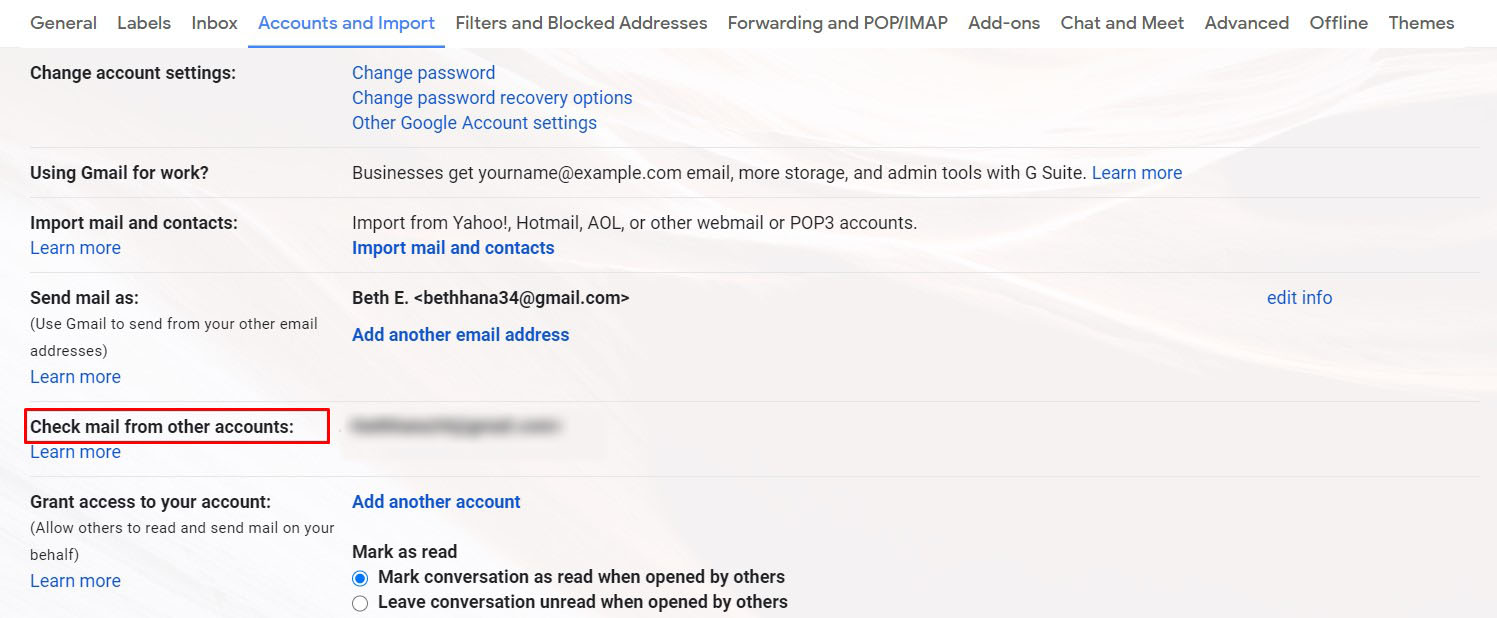The image size is (1497, 618).
Task: Open the General settings tab
Action: click(63, 23)
